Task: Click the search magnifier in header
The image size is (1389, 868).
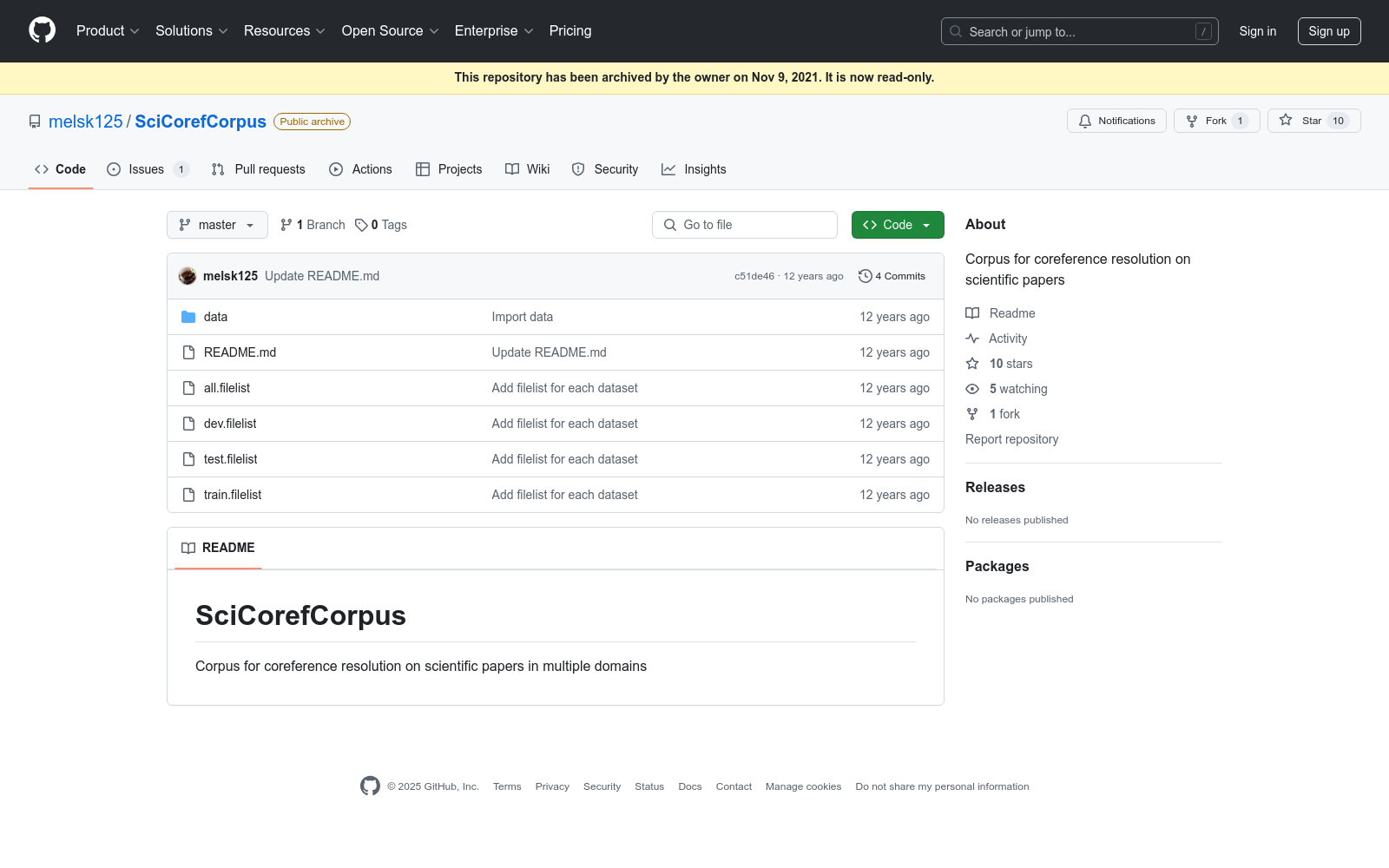Action: coord(956,31)
